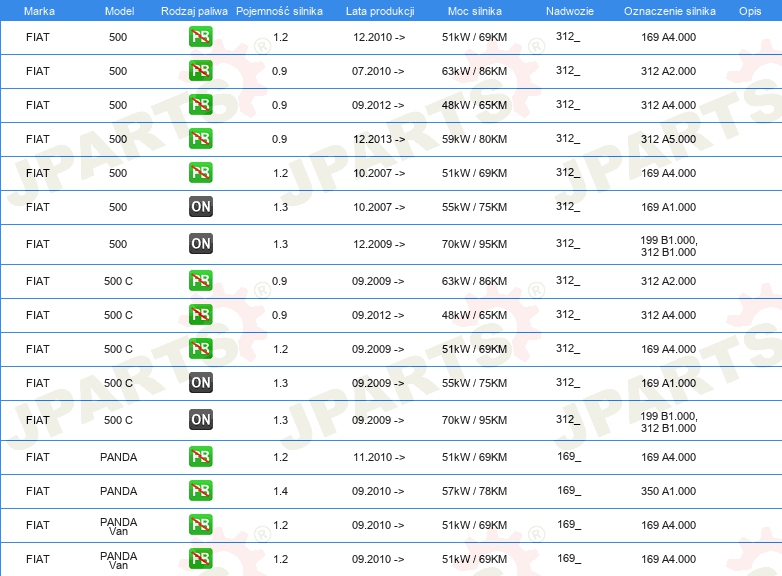This screenshot has height=576, width=782.
Task: Click the Rodzaj paliwa column header
Action: 194,11
